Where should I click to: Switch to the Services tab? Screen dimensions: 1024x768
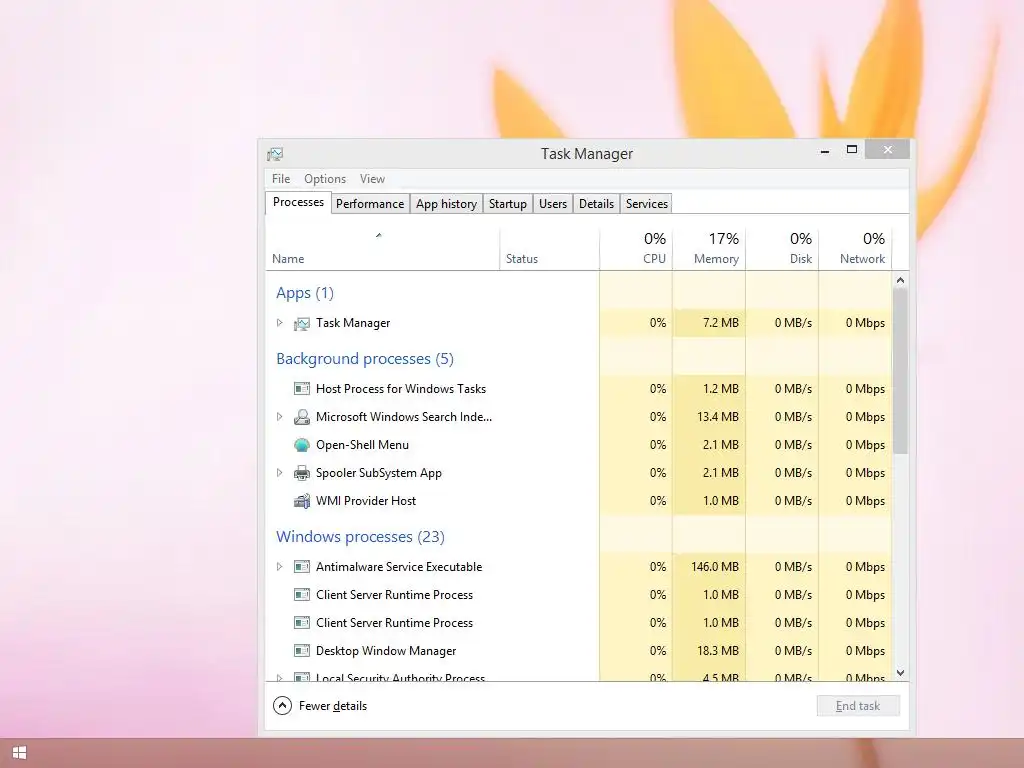[647, 204]
